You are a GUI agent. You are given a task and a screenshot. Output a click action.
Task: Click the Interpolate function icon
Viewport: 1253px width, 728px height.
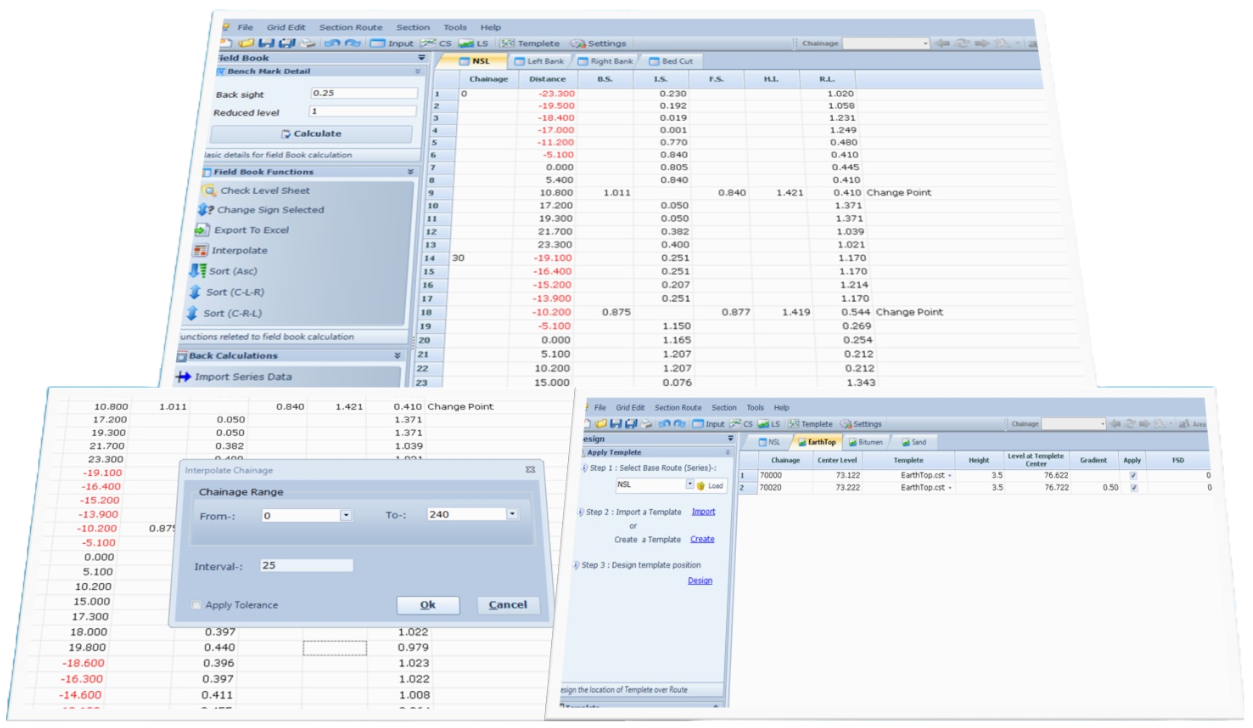[201, 250]
